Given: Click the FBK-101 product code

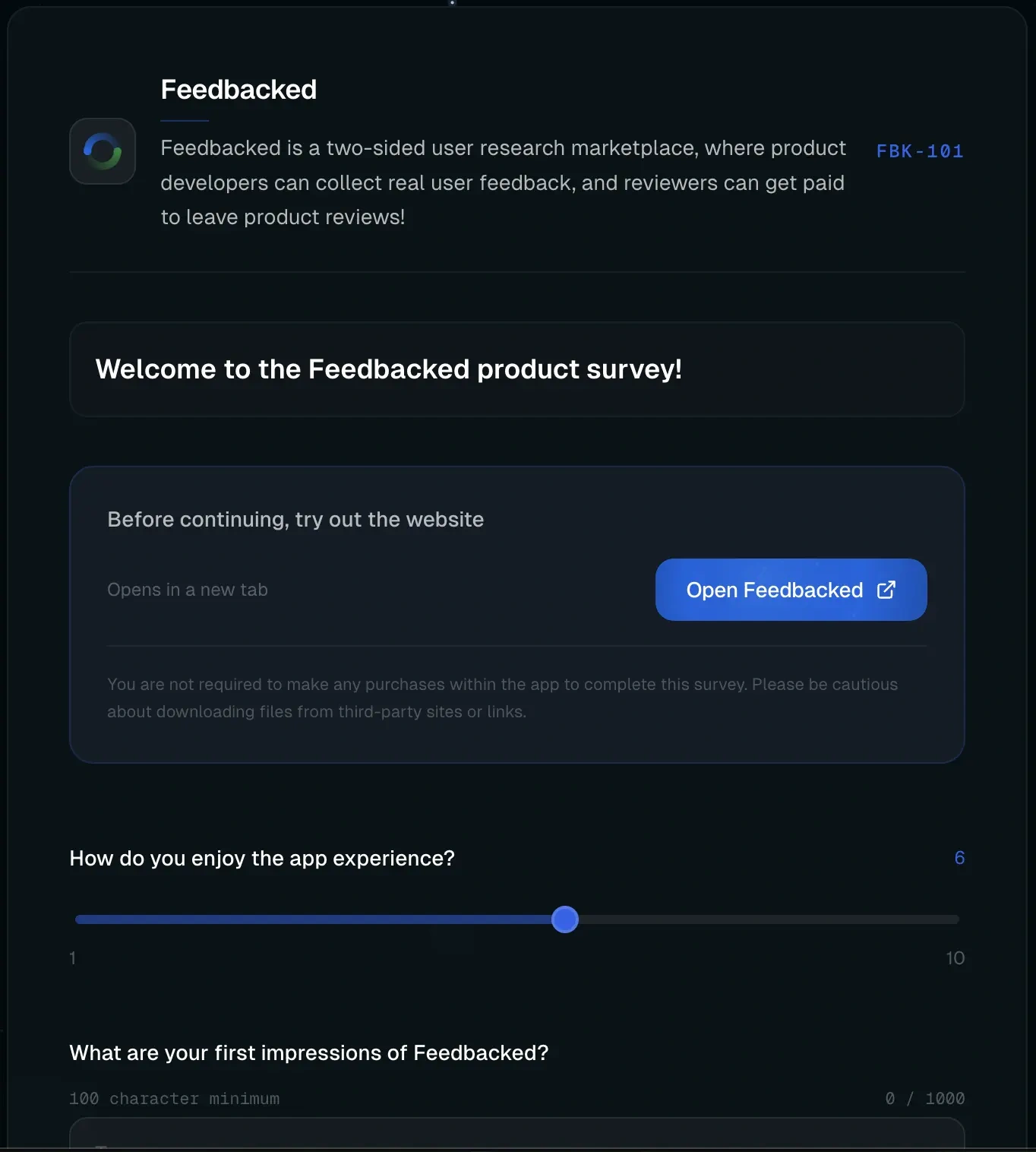Looking at the screenshot, I should (920, 151).
